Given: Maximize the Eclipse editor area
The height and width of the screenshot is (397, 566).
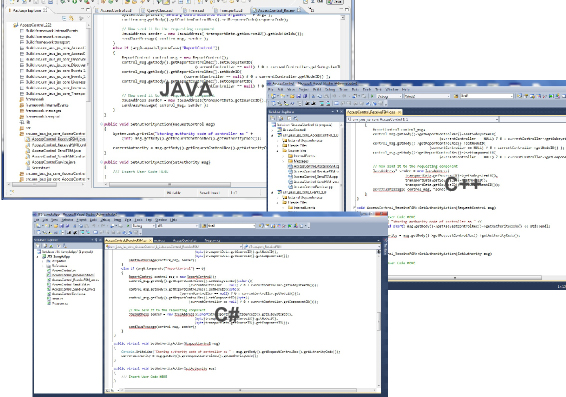Looking at the screenshot, I should click(x=347, y=9).
